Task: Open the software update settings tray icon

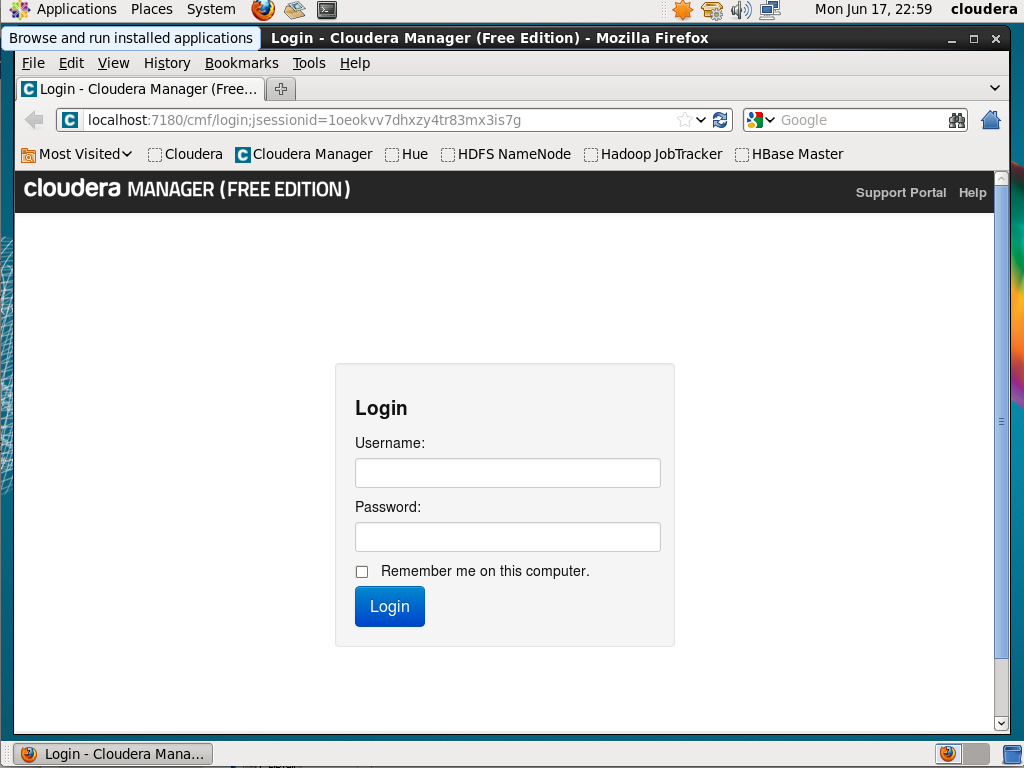Action: pyautogui.click(x=712, y=9)
